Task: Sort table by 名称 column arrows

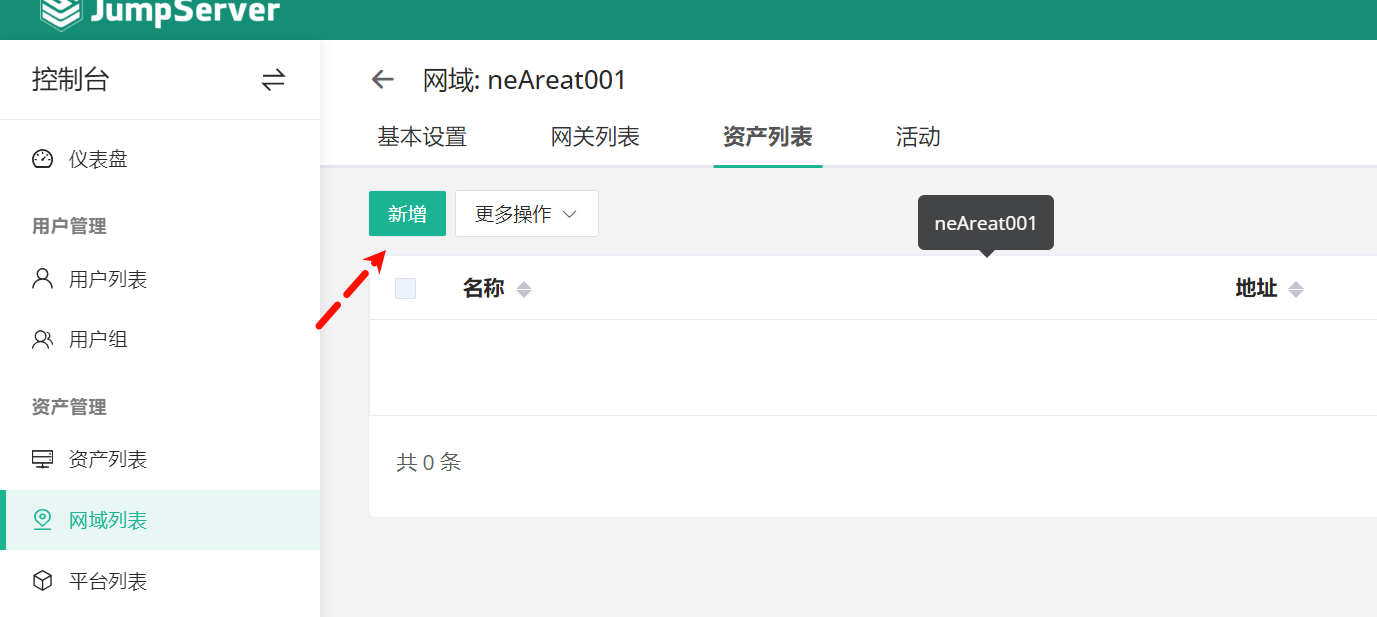Action: point(523,289)
